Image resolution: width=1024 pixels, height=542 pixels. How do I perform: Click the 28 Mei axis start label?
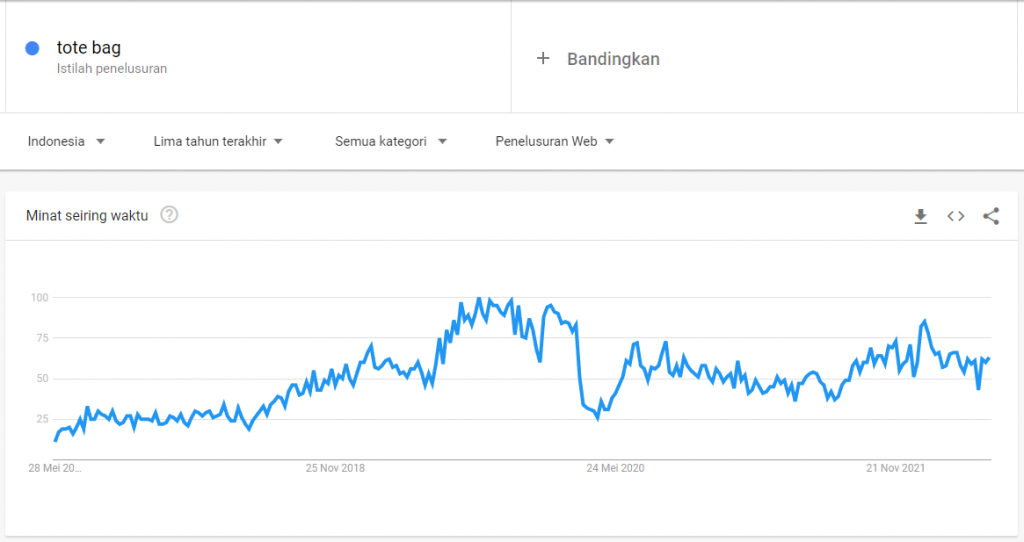pyautogui.click(x=57, y=467)
